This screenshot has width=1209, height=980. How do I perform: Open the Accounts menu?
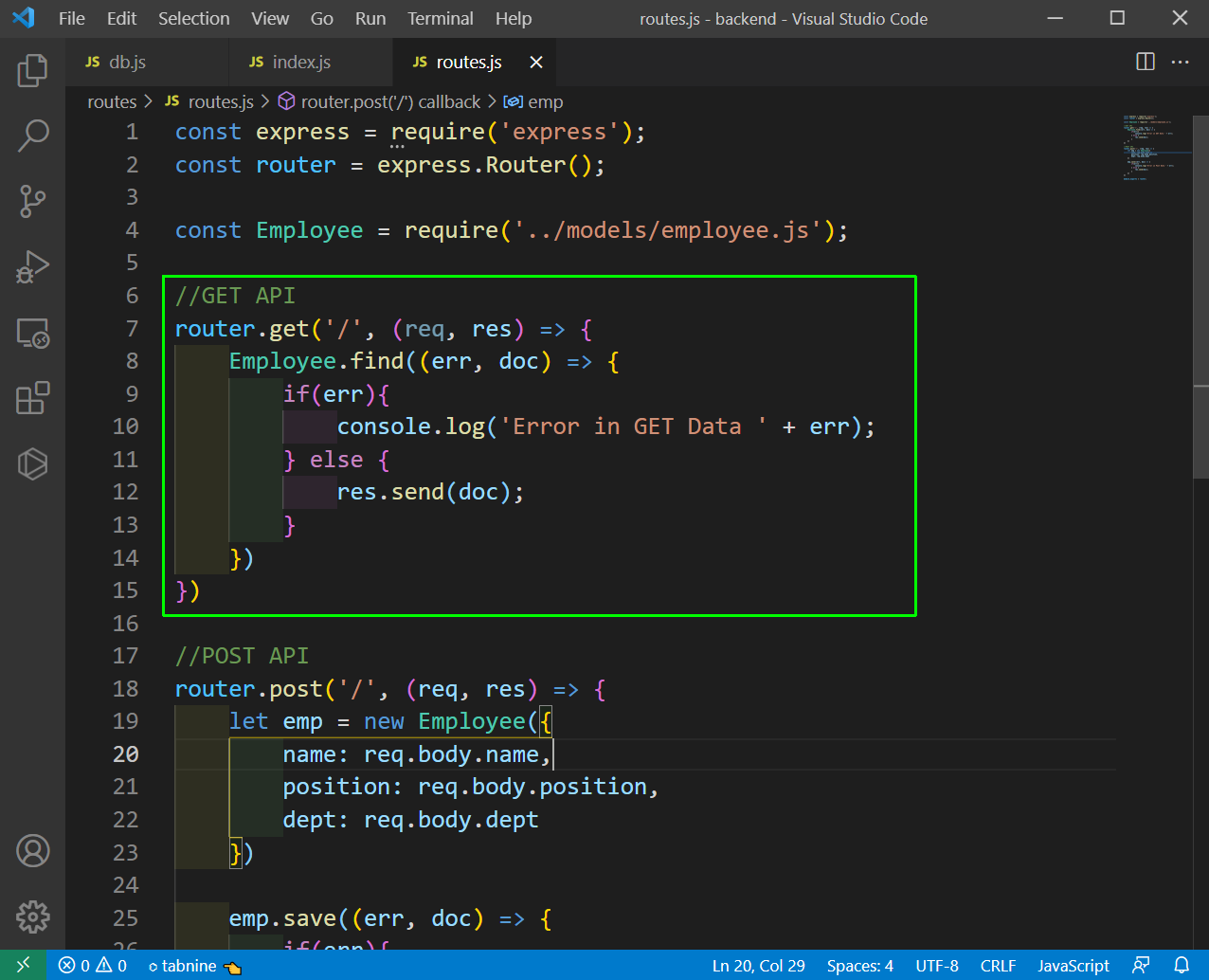(32, 851)
